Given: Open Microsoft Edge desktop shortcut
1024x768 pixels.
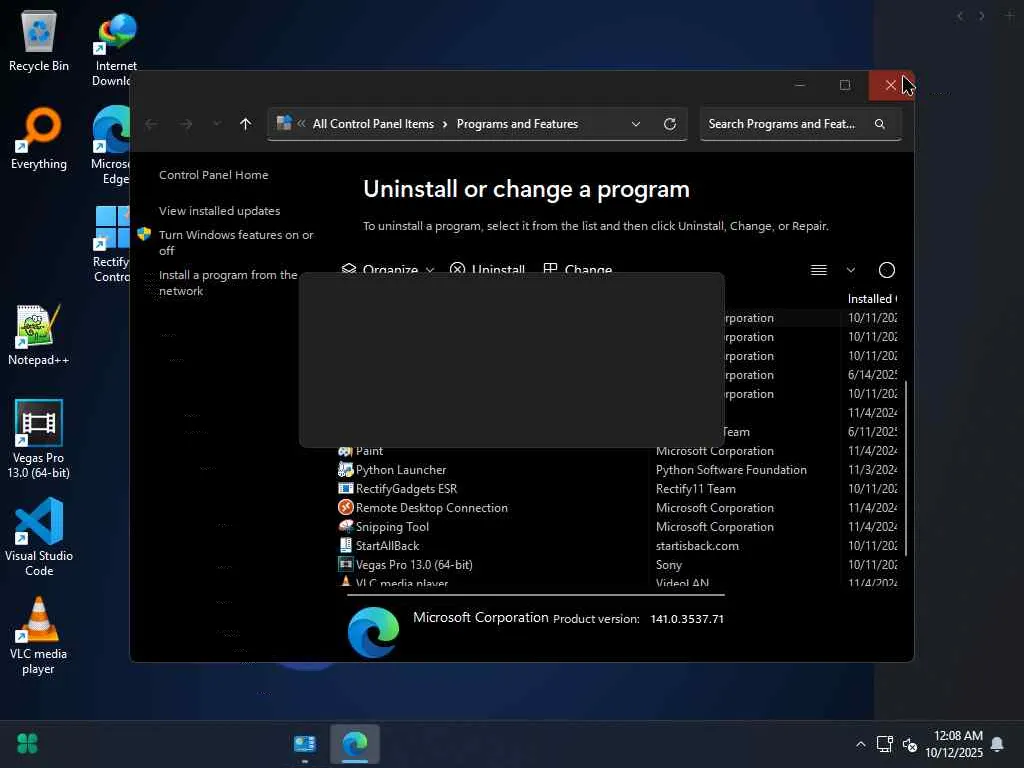Looking at the screenshot, I should (x=111, y=146).
